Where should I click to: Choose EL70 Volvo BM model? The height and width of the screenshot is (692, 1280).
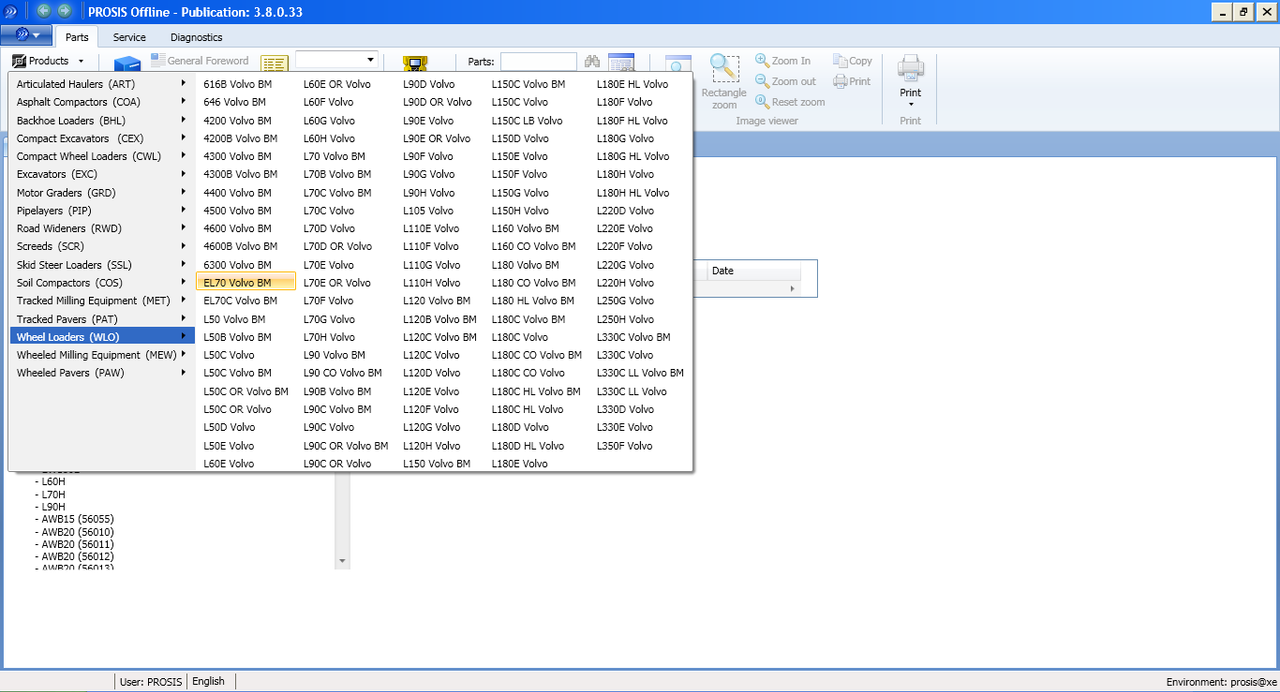coord(246,283)
